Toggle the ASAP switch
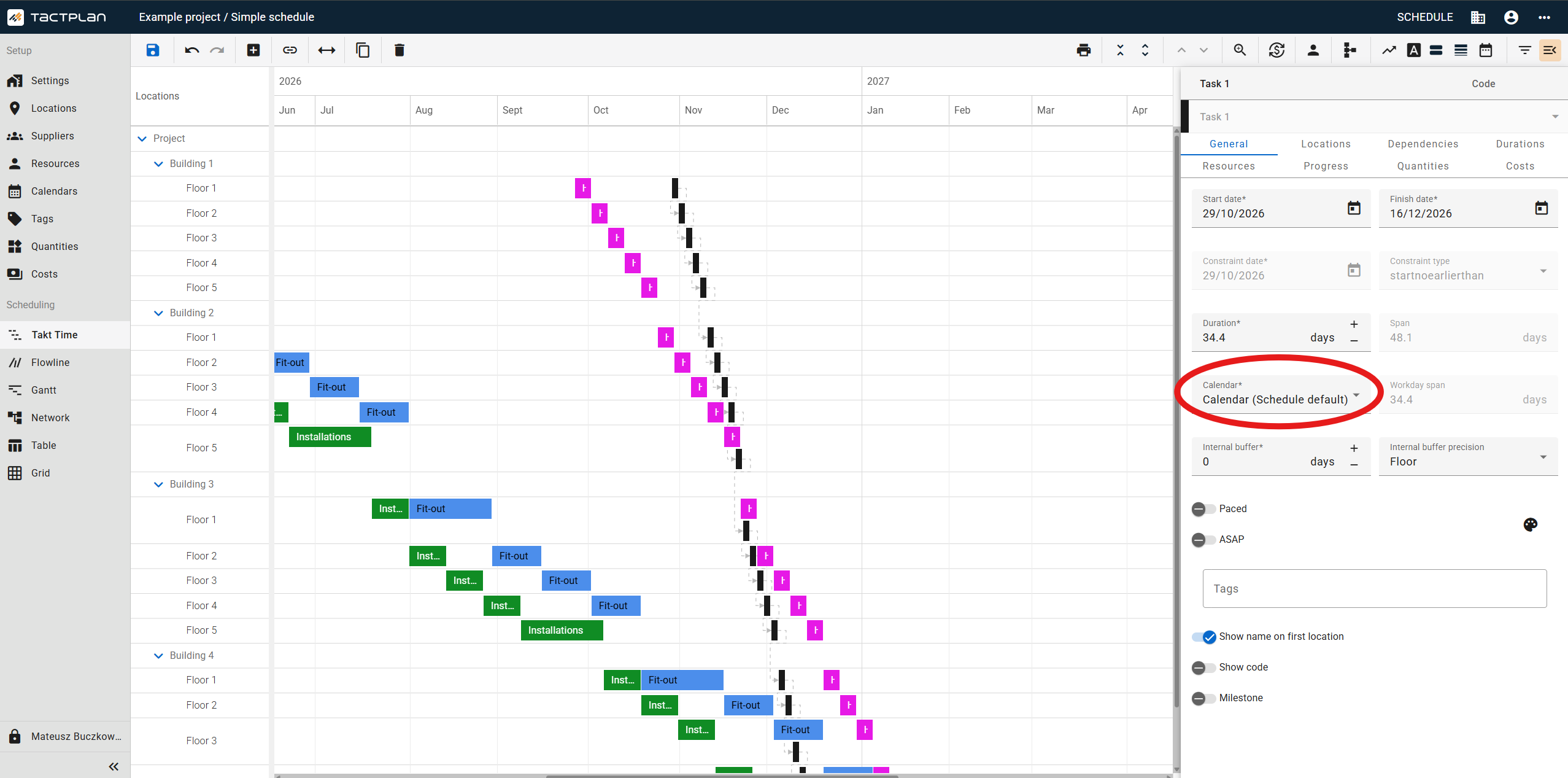The width and height of the screenshot is (1568, 778). [x=1203, y=539]
